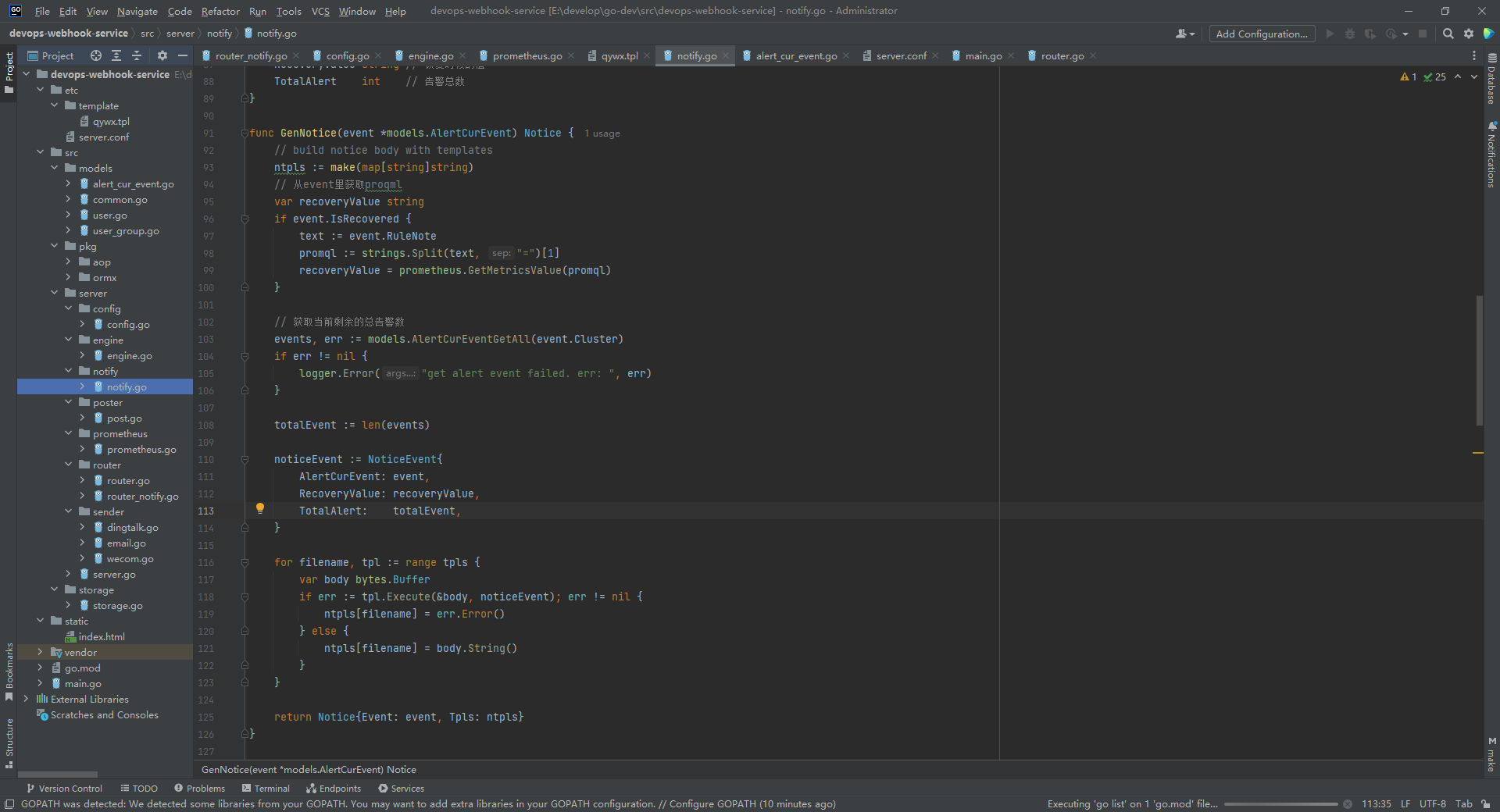This screenshot has height=812, width=1500.
Task: Open the Endpoints tool window
Action: click(334, 789)
